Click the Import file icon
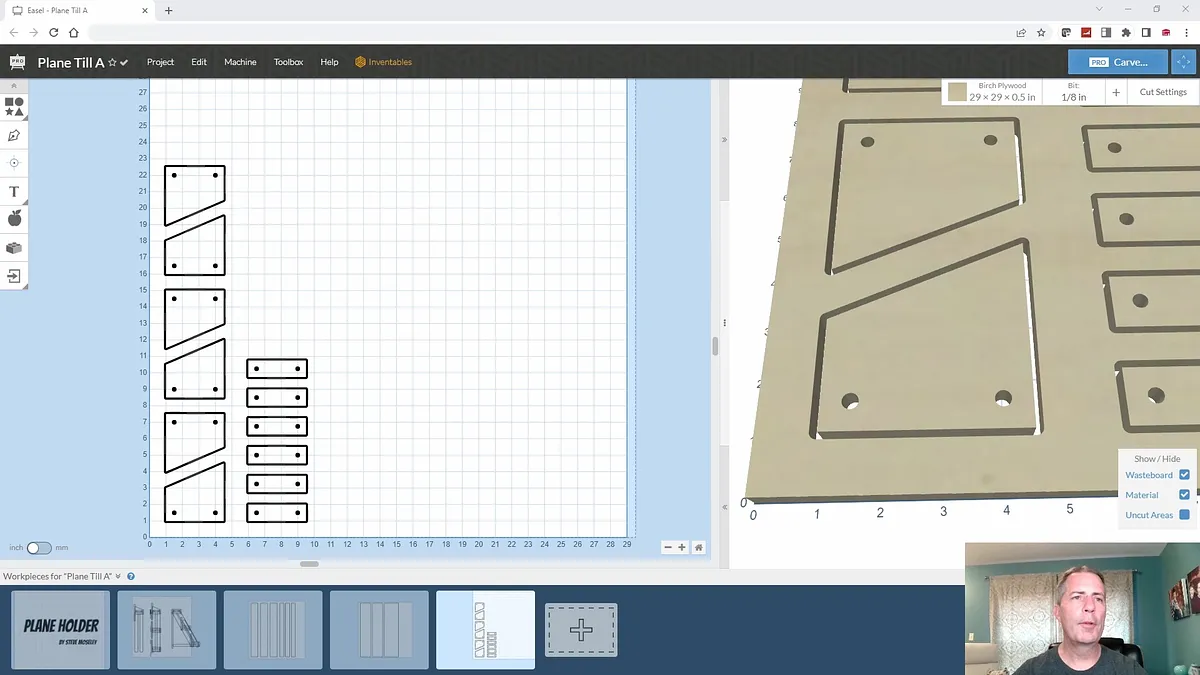Image resolution: width=1200 pixels, height=675 pixels. [14, 276]
